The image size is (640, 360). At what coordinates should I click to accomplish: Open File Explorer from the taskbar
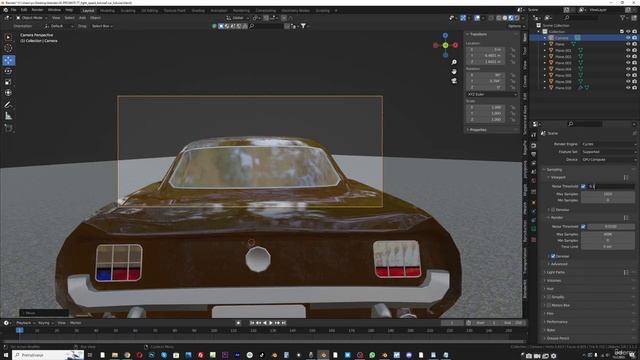tap(115, 355)
